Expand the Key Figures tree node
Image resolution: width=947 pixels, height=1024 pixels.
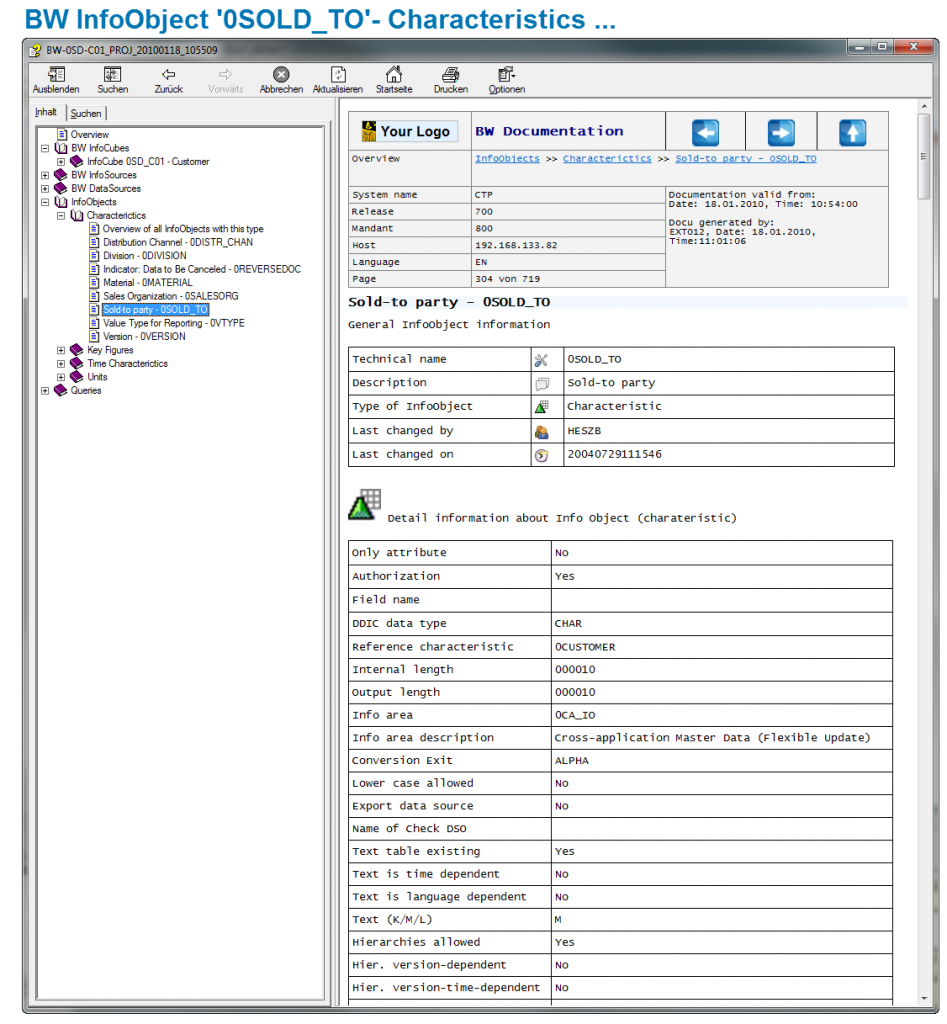pyautogui.click(x=61, y=350)
